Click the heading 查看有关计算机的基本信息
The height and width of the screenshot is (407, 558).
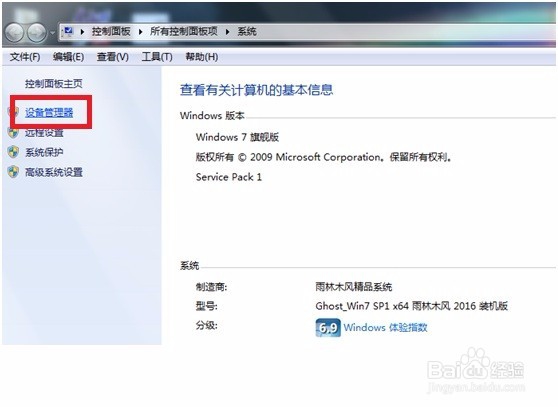[257, 90]
